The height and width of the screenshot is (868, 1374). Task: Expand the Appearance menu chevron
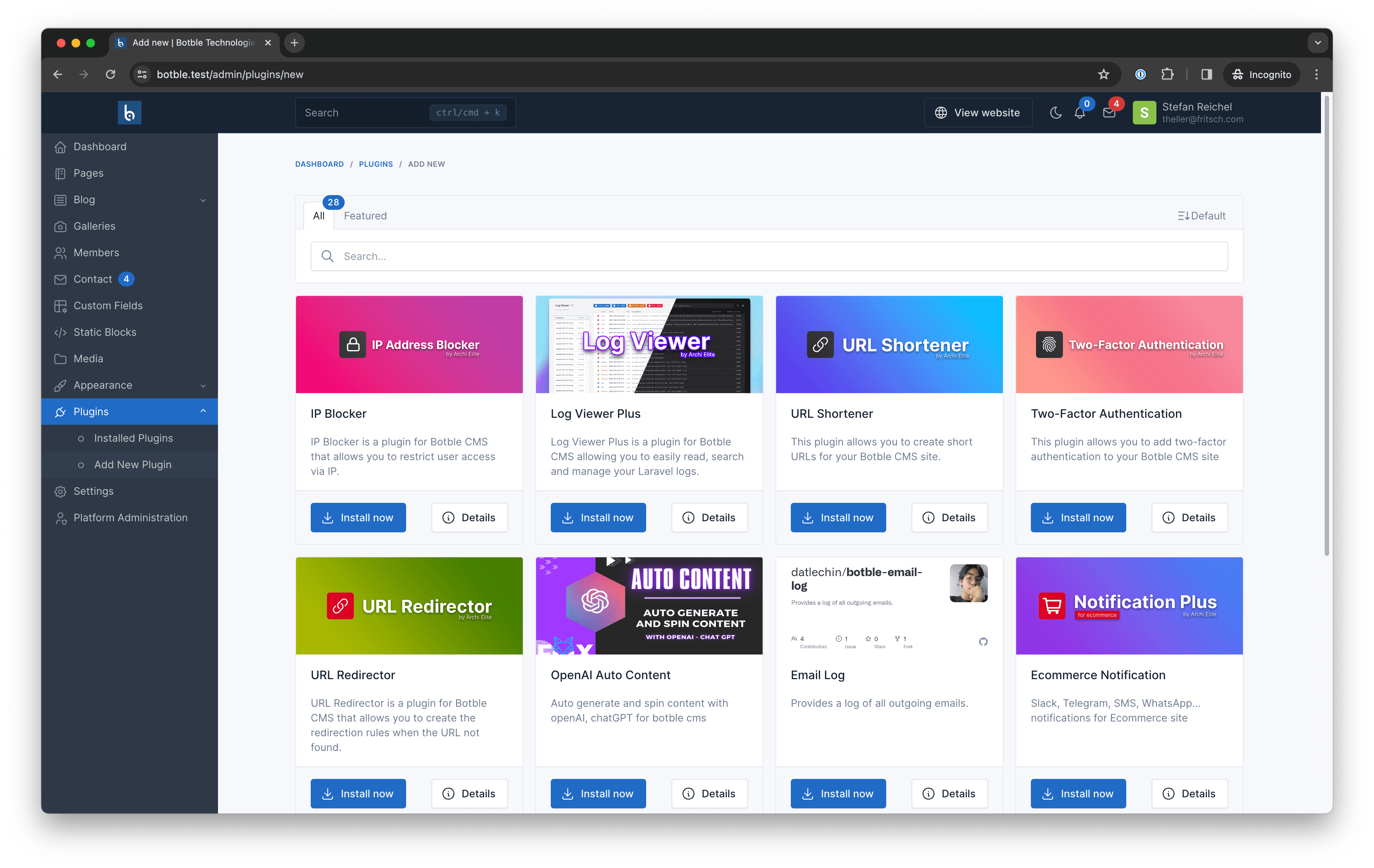pos(203,385)
